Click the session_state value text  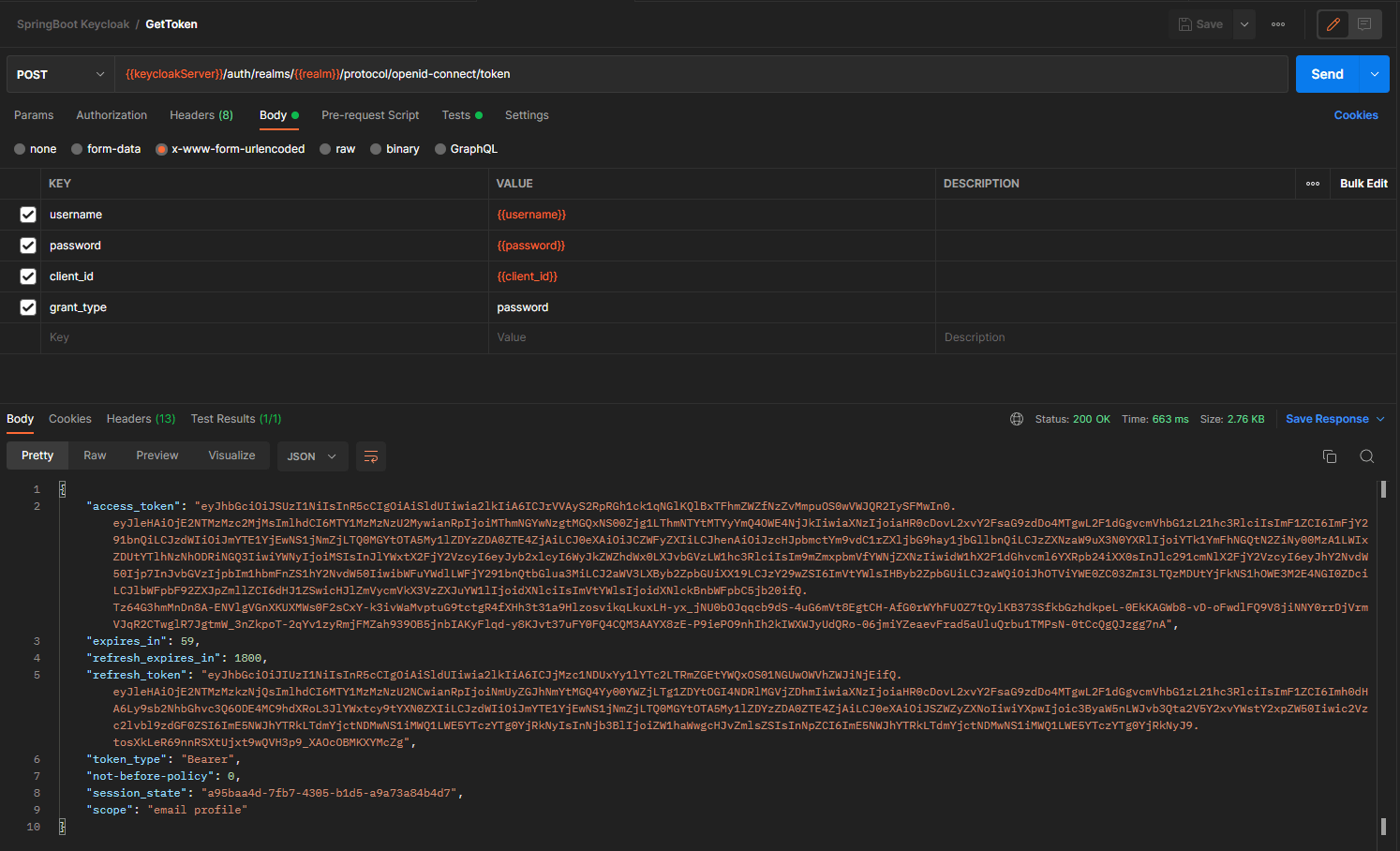329,793
